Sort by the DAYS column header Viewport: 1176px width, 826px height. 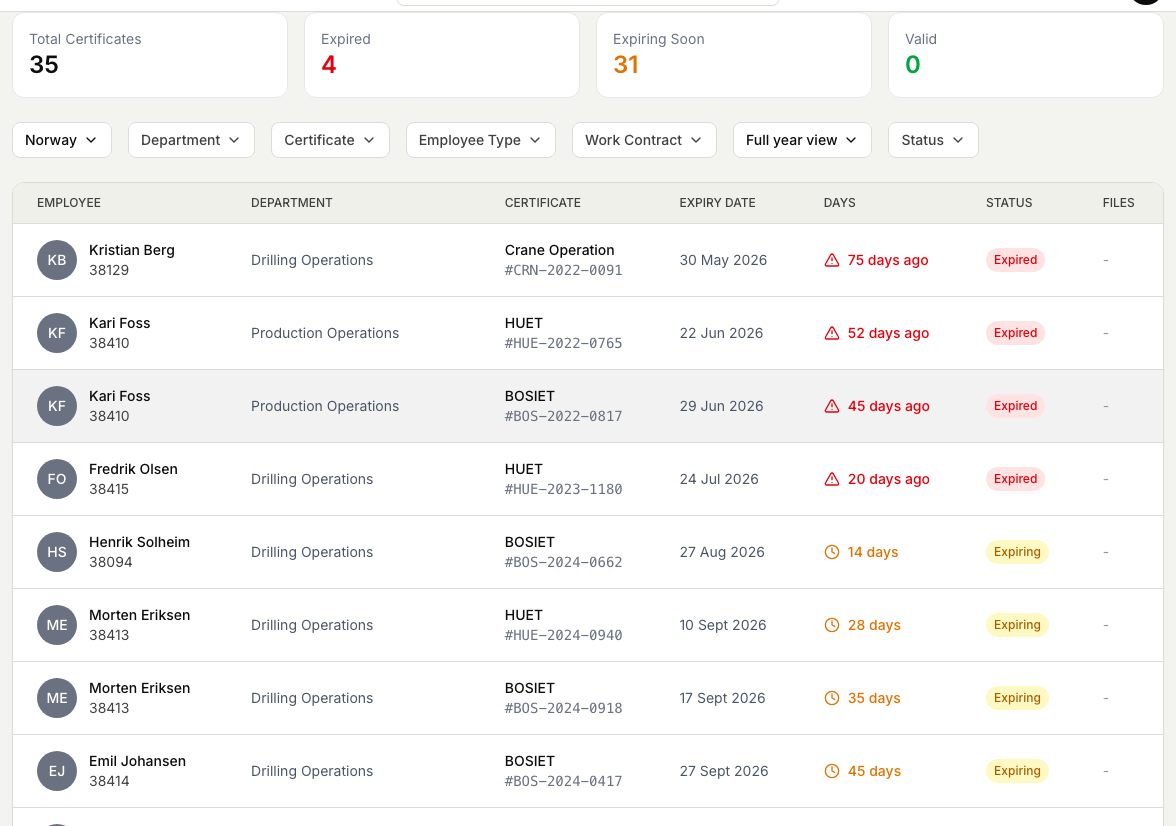(839, 203)
